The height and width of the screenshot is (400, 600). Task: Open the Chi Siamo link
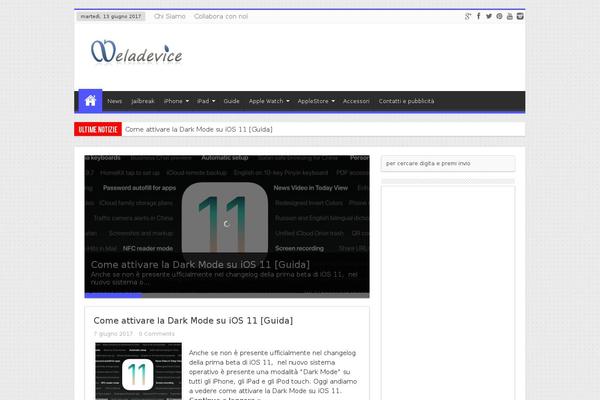click(x=170, y=16)
